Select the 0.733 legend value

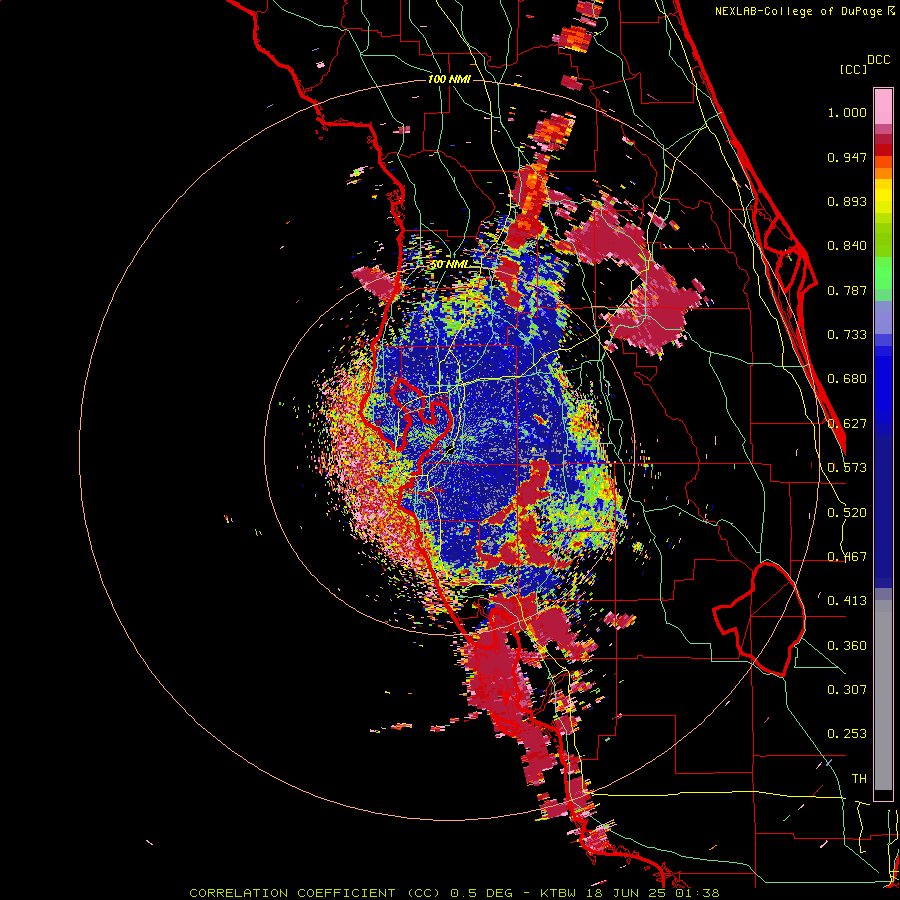click(847, 335)
